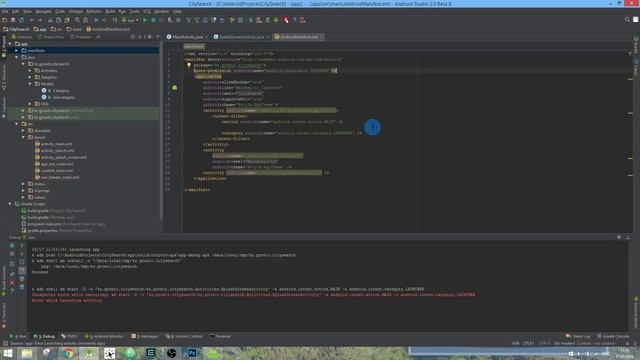Open the Terminal tool window tab

220,336
